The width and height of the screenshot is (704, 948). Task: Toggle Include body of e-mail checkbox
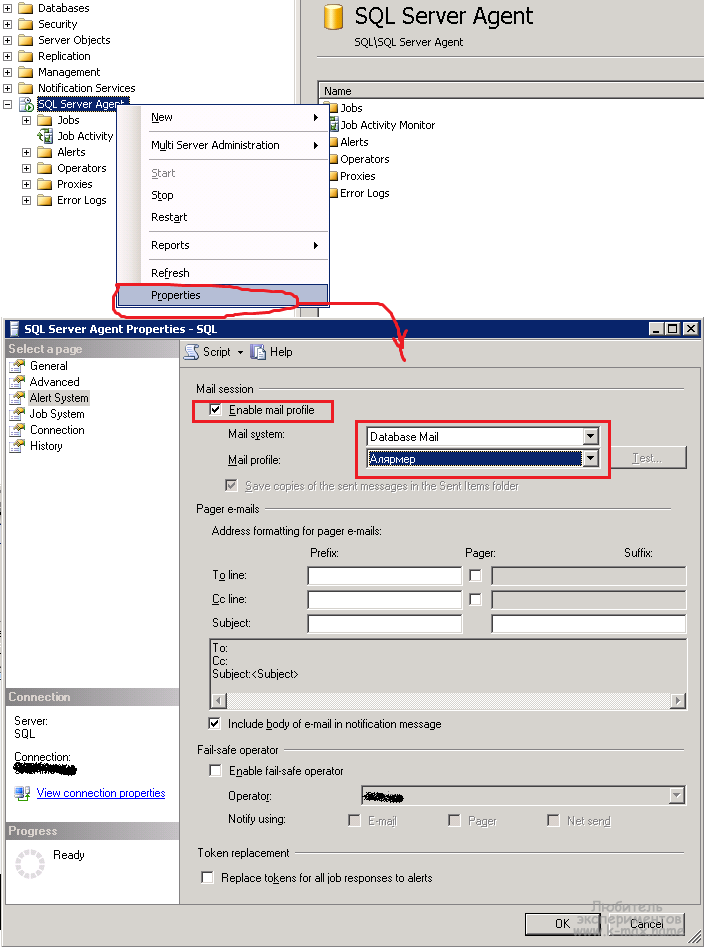click(x=214, y=723)
